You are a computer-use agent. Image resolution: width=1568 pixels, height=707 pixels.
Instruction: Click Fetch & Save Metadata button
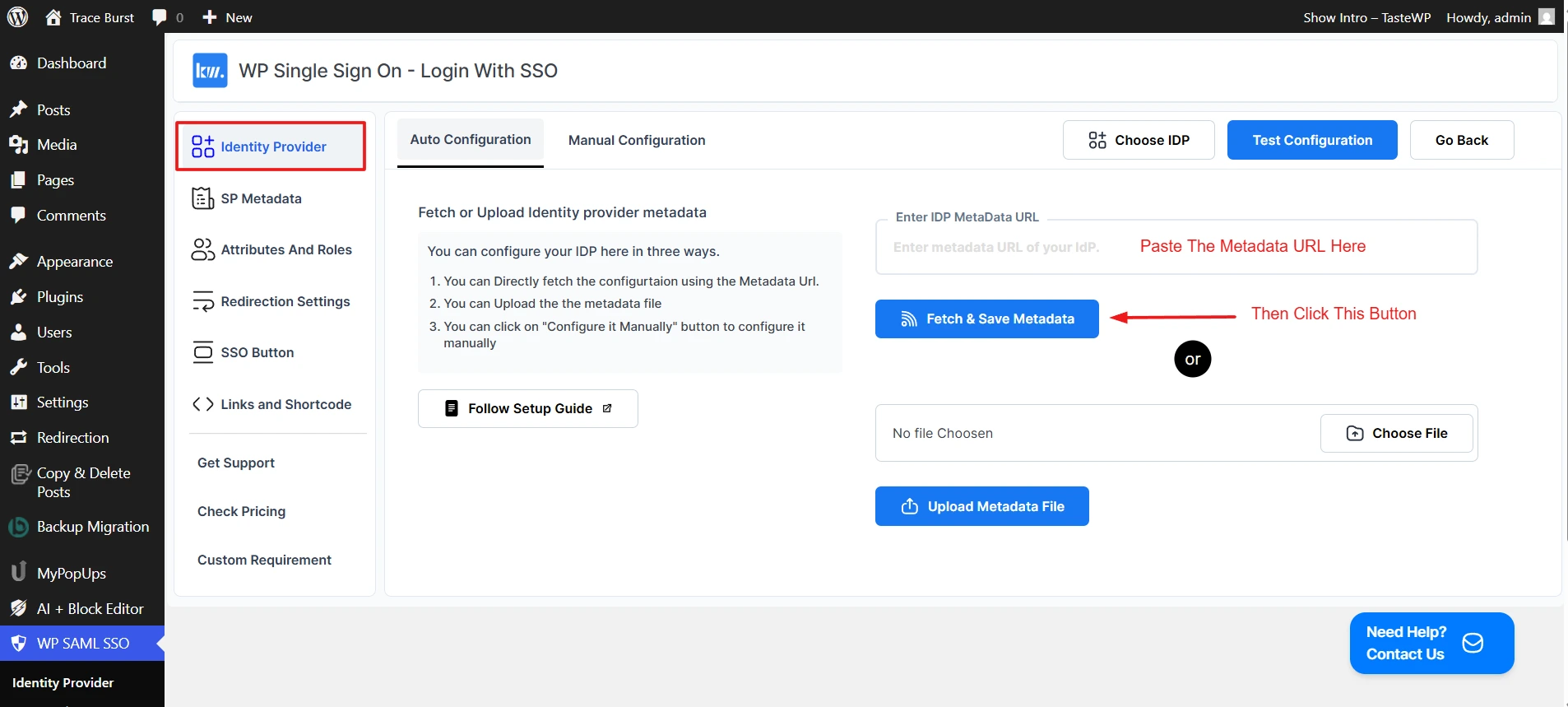click(987, 319)
